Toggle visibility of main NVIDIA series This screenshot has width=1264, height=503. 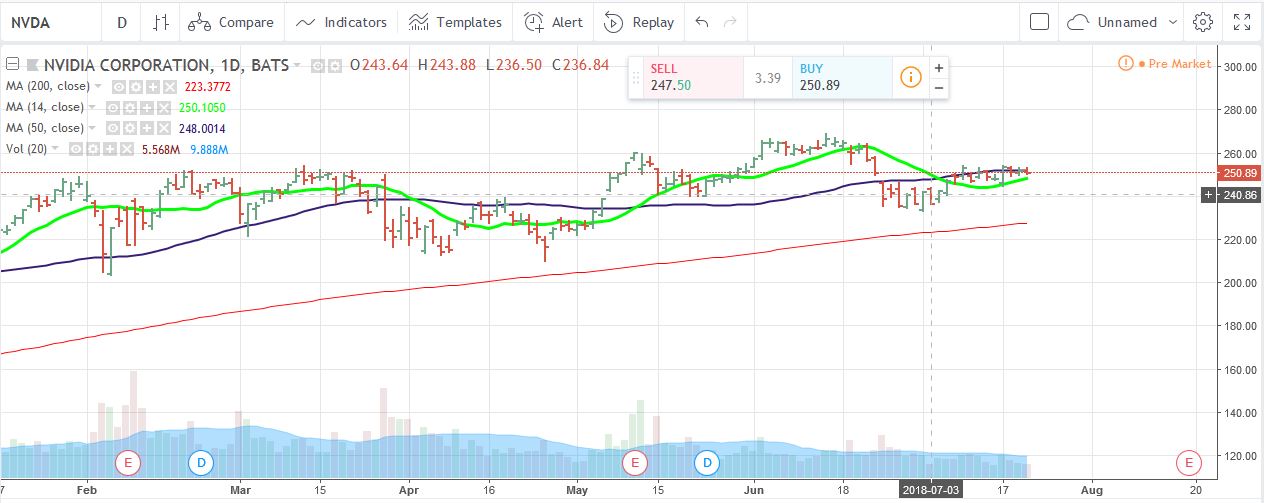click(x=318, y=65)
